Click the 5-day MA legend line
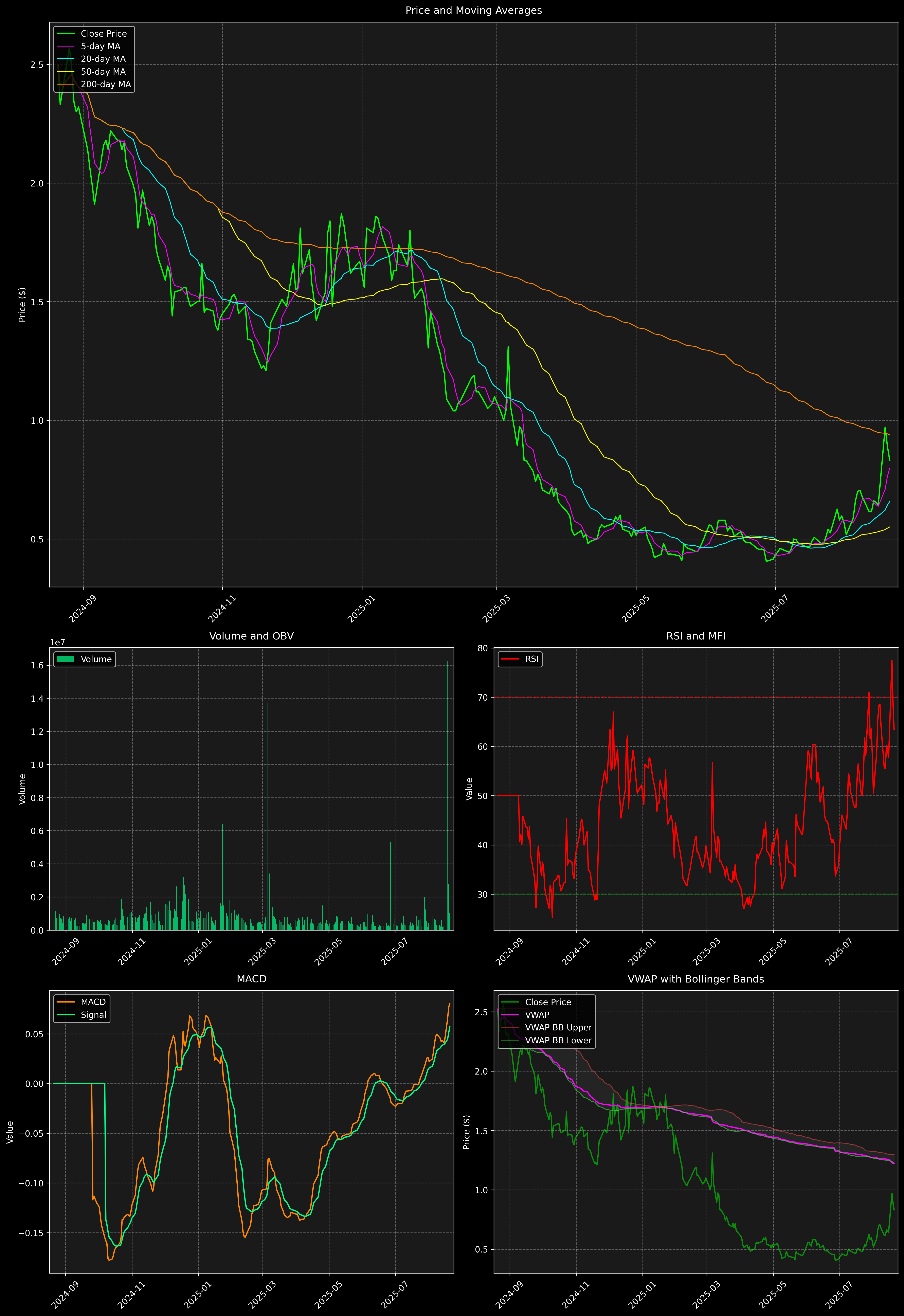Image resolution: width=904 pixels, height=1316 pixels. tap(66, 47)
